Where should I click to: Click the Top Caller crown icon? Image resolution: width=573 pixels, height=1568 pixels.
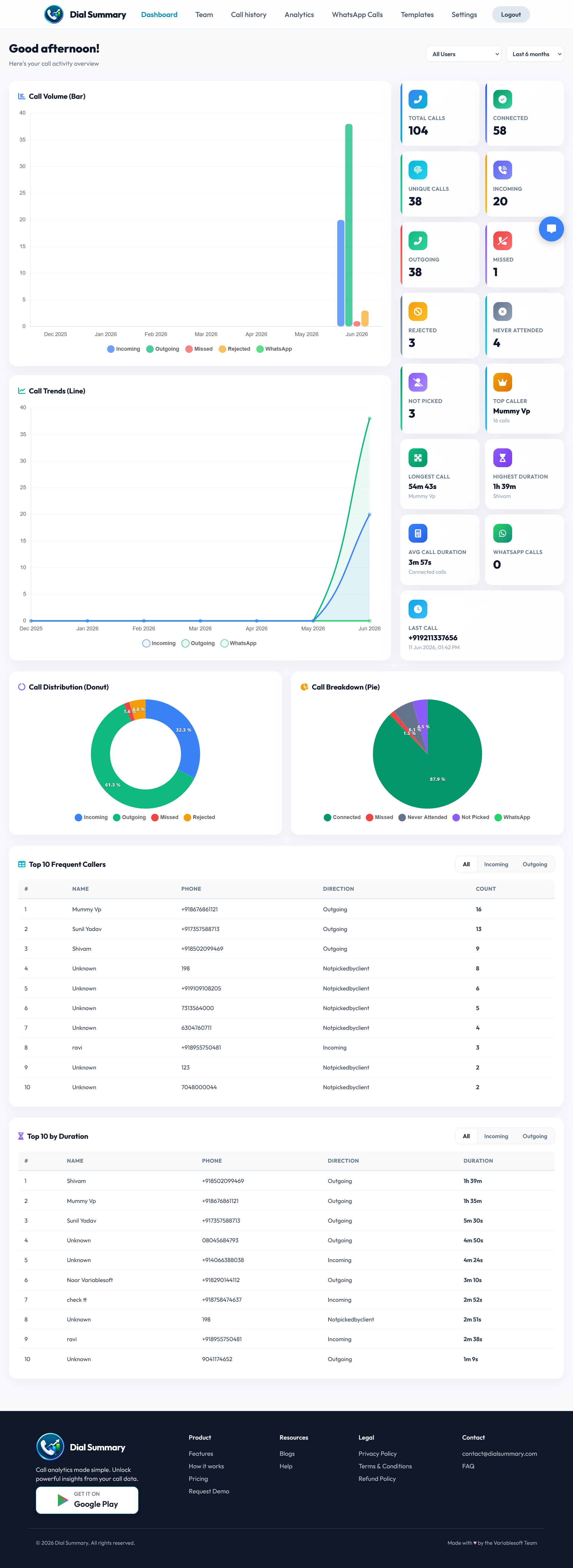[503, 382]
